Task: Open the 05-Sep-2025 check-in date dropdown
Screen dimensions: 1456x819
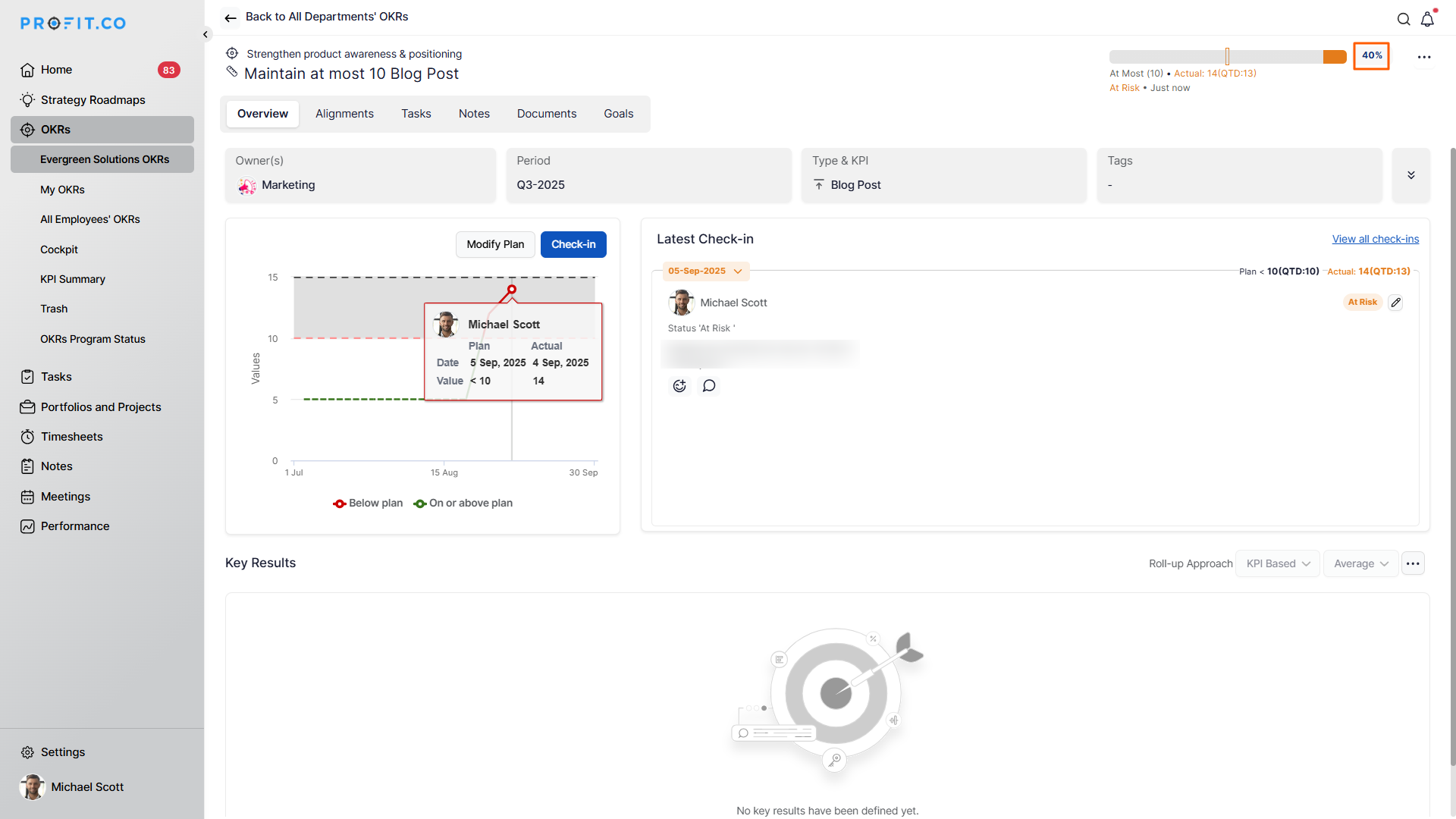Action: coord(705,271)
